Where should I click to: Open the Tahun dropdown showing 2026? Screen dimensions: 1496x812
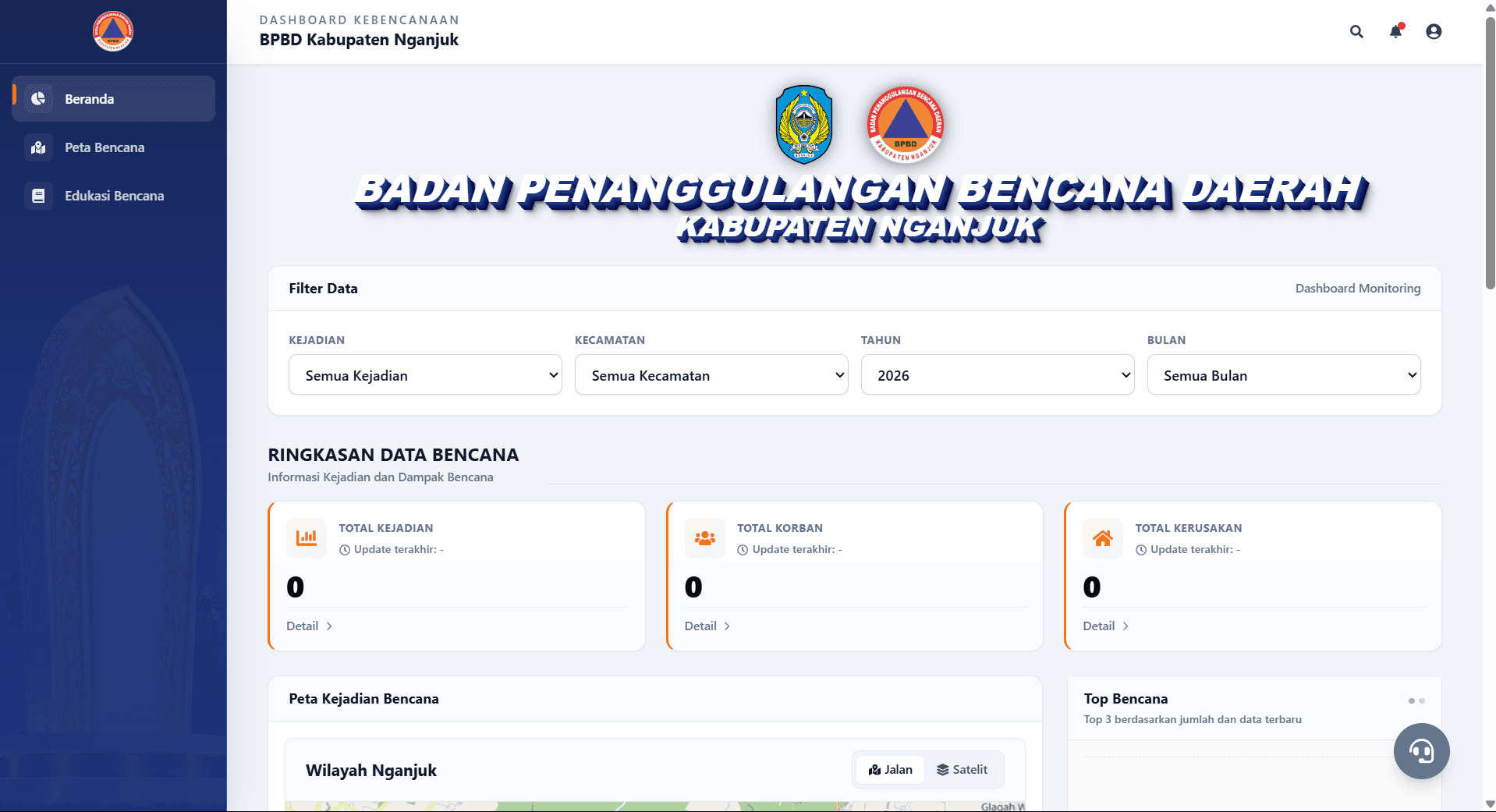tap(998, 375)
